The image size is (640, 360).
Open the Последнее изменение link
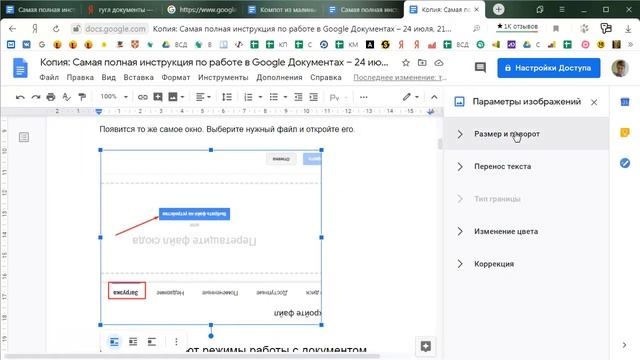tap(400, 78)
